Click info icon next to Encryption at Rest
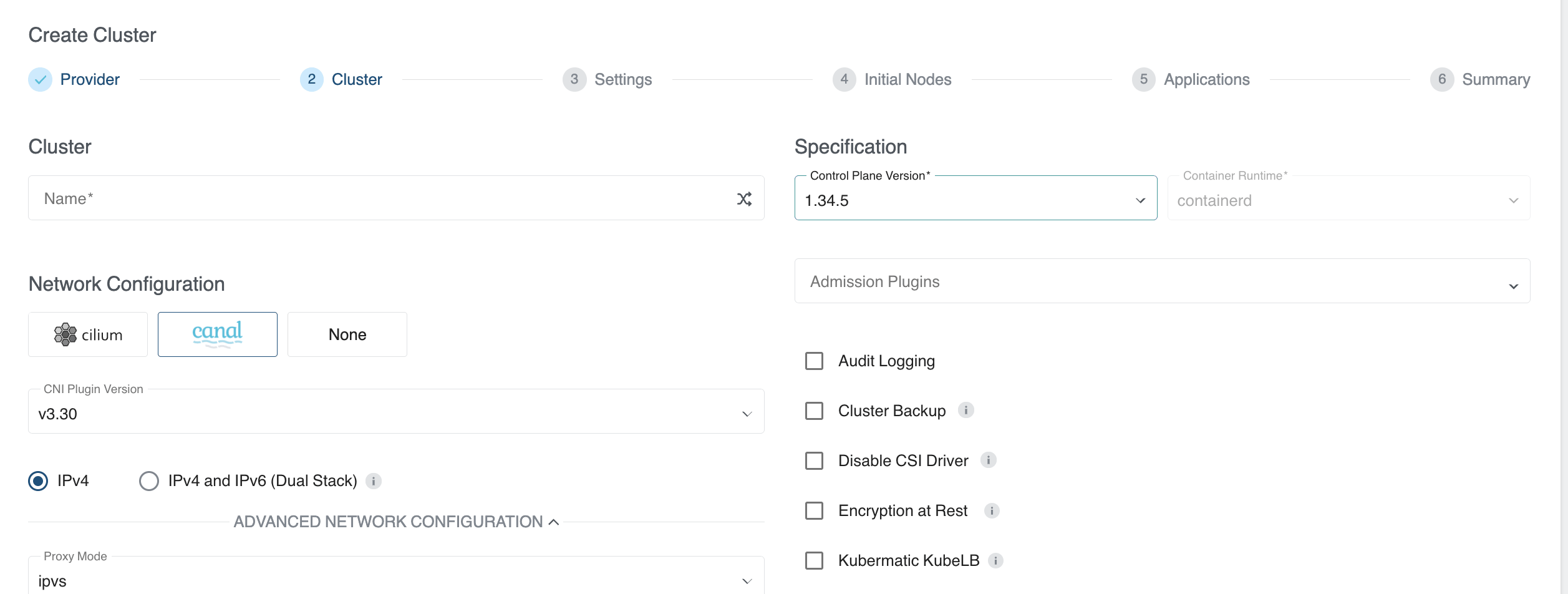The height and width of the screenshot is (594, 1568). point(991,511)
